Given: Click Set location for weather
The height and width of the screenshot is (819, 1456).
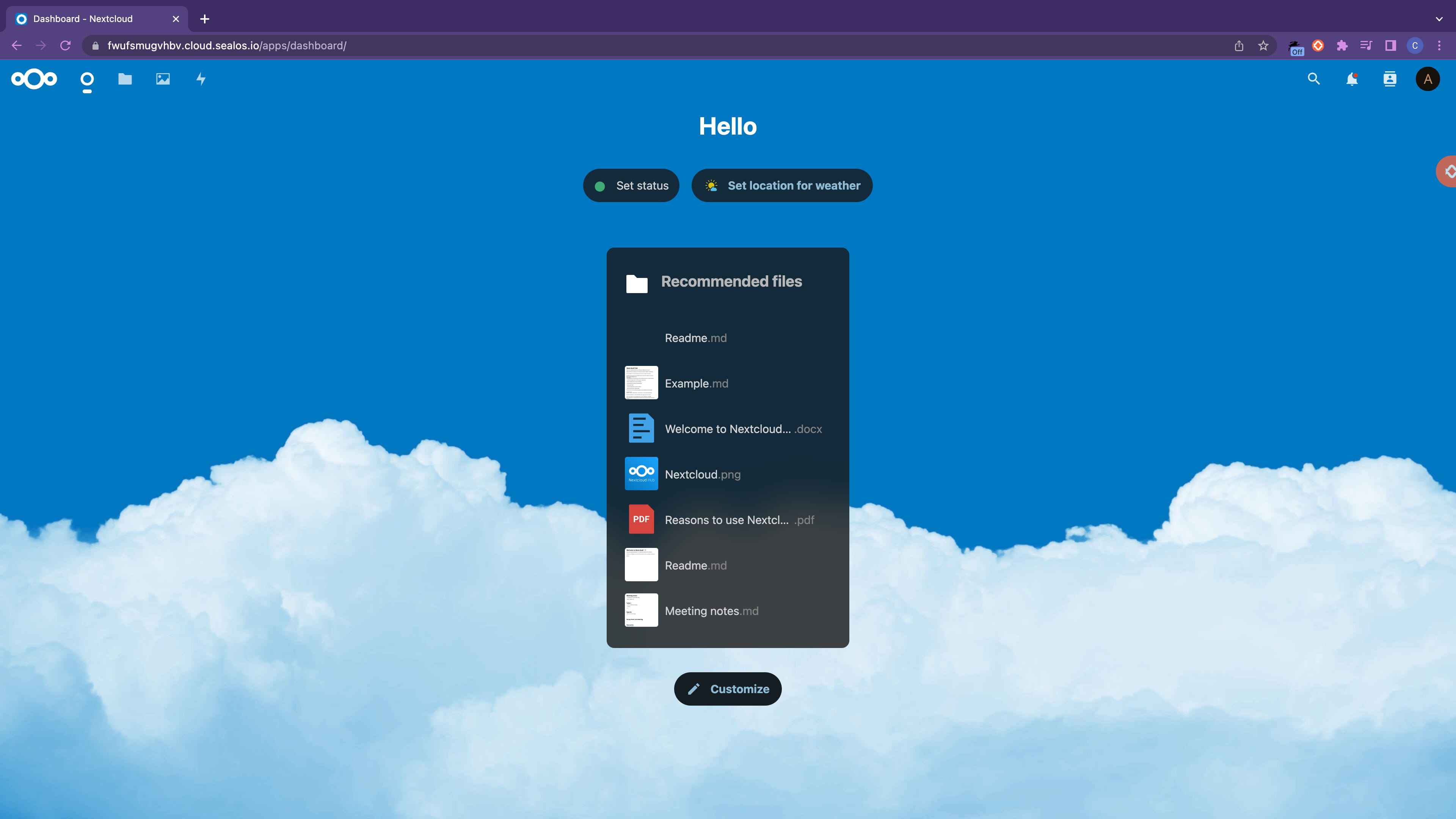Looking at the screenshot, I should click(x=782, y=185).
